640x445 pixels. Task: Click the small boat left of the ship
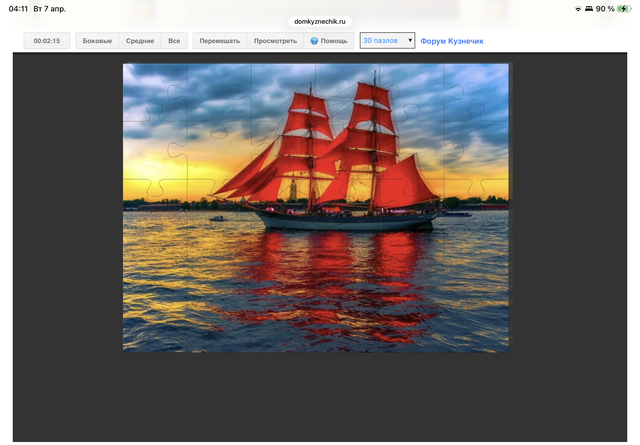(x=217, y=217)
